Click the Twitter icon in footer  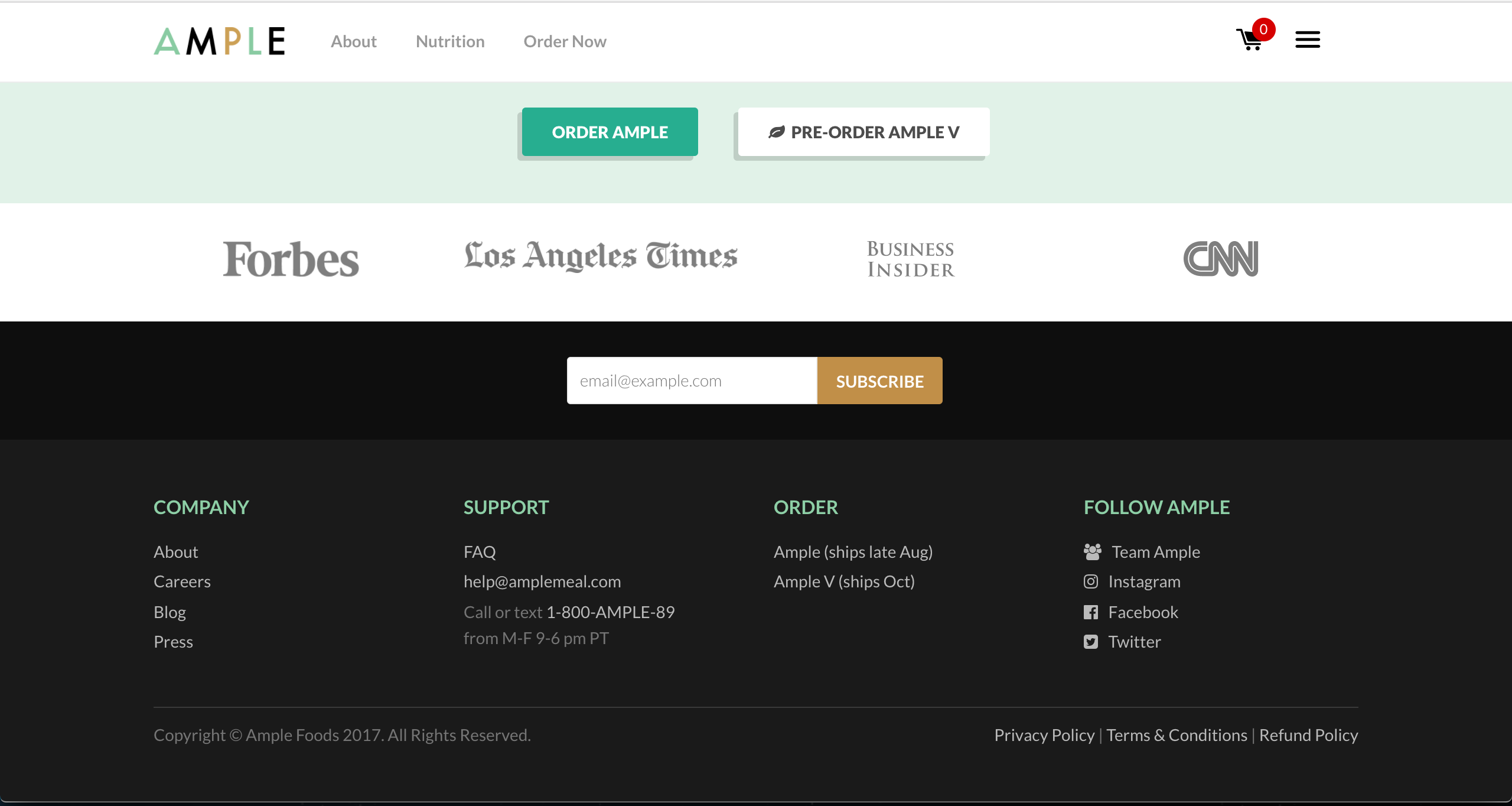1090,642
